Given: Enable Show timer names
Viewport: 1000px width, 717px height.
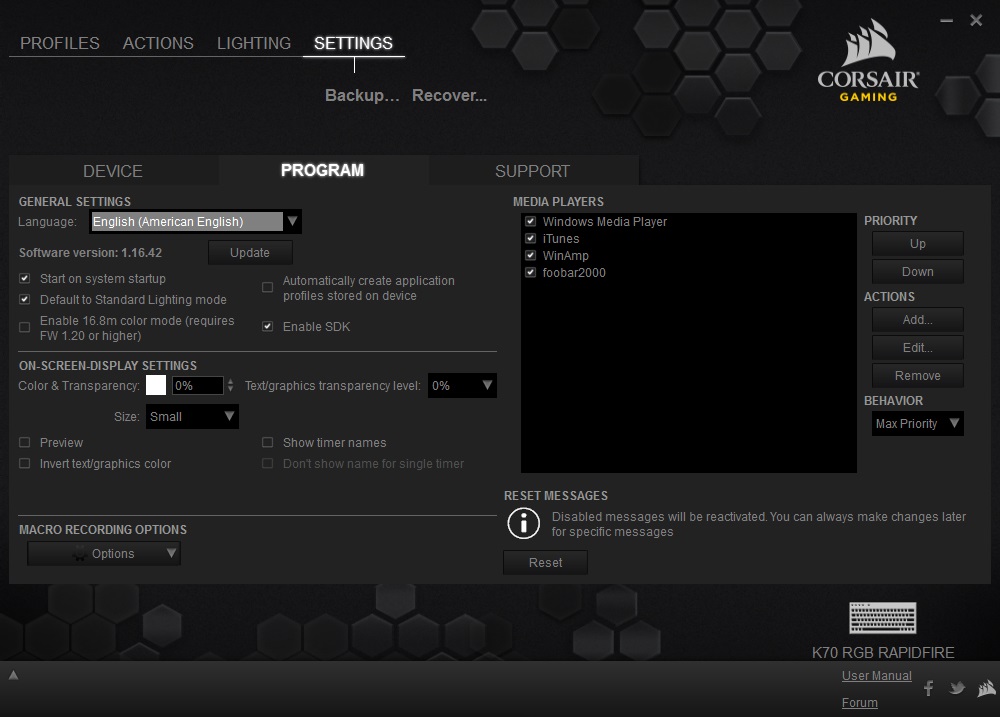Looking at the screenshot, I should click(x=268, y=443).
